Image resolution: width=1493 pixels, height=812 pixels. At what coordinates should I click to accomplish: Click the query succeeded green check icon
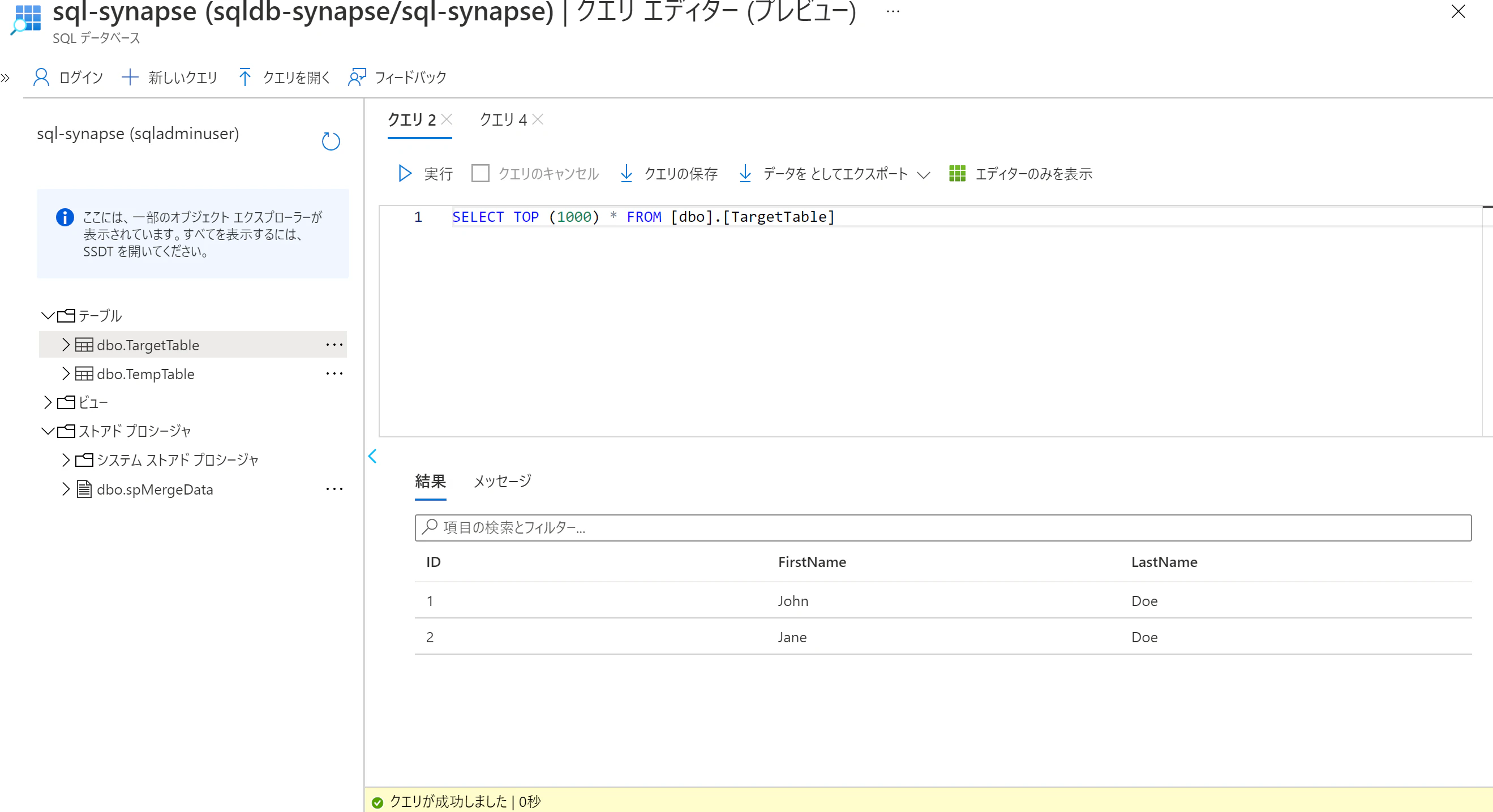tap(377, 802)
